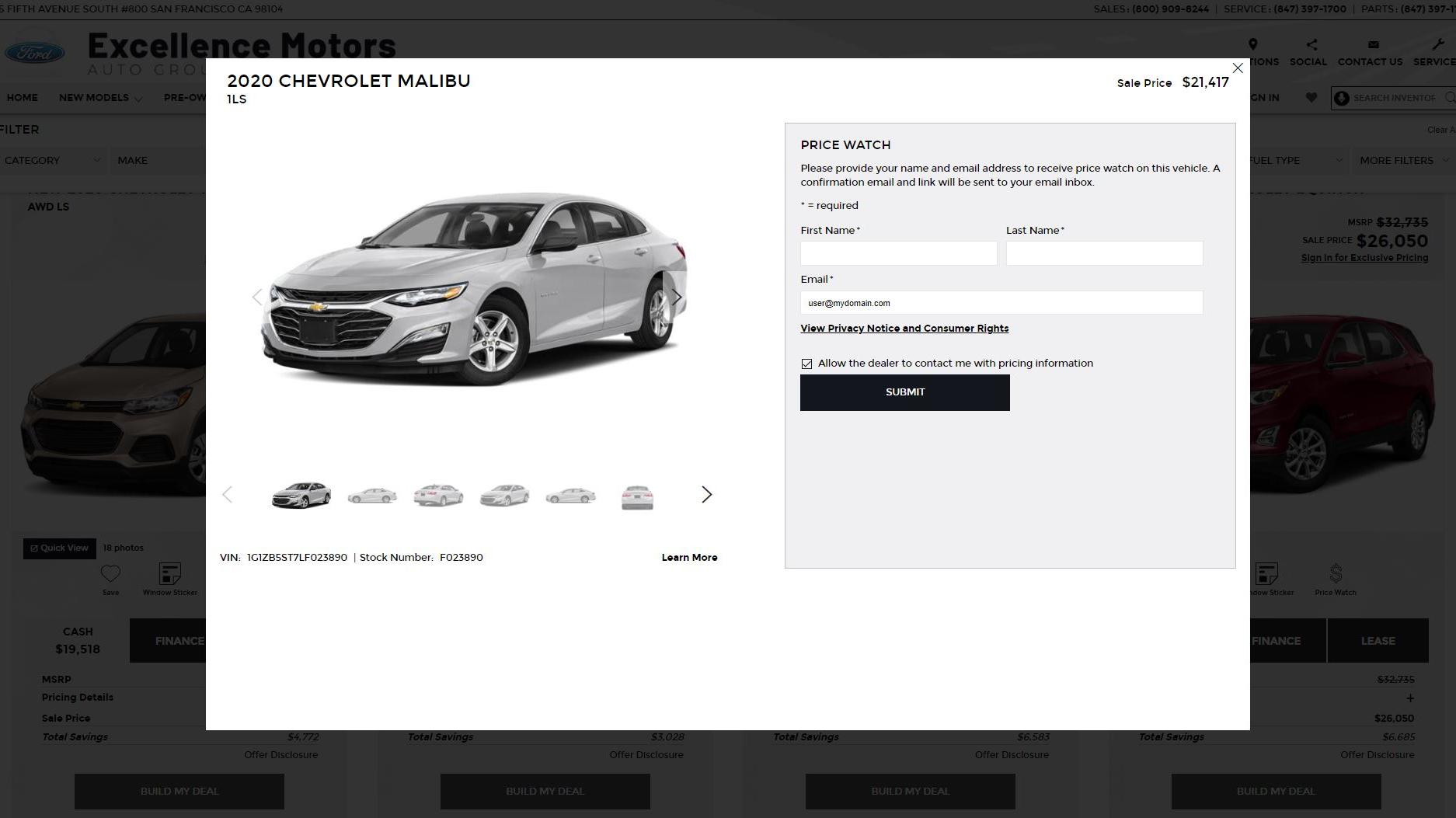Viewport: 1456px width, 818px height.
Task: Select the fifth Malibu thumbnail
Action: coord(571,496)
